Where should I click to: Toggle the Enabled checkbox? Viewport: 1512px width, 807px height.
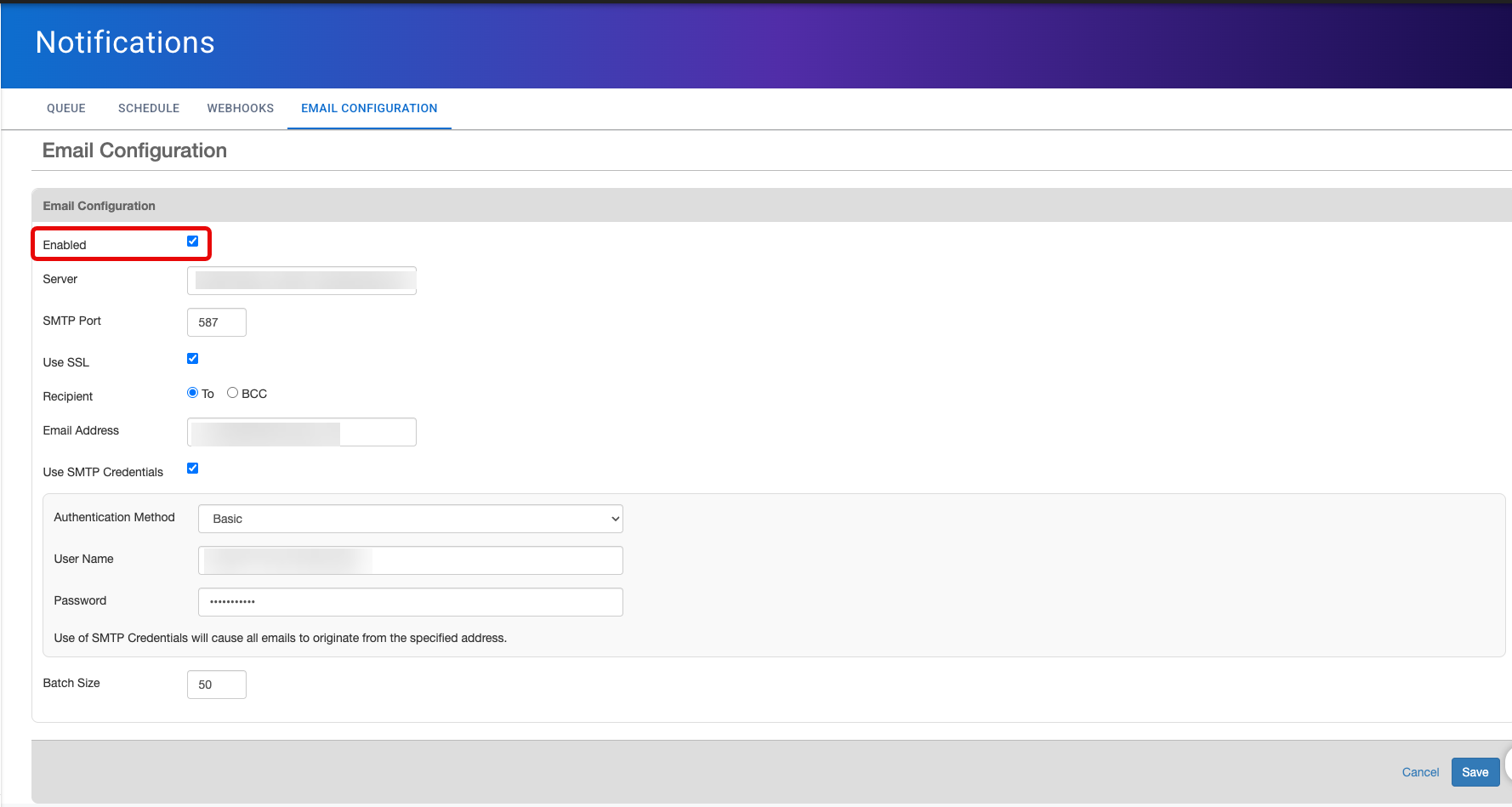tap(192, 241)
